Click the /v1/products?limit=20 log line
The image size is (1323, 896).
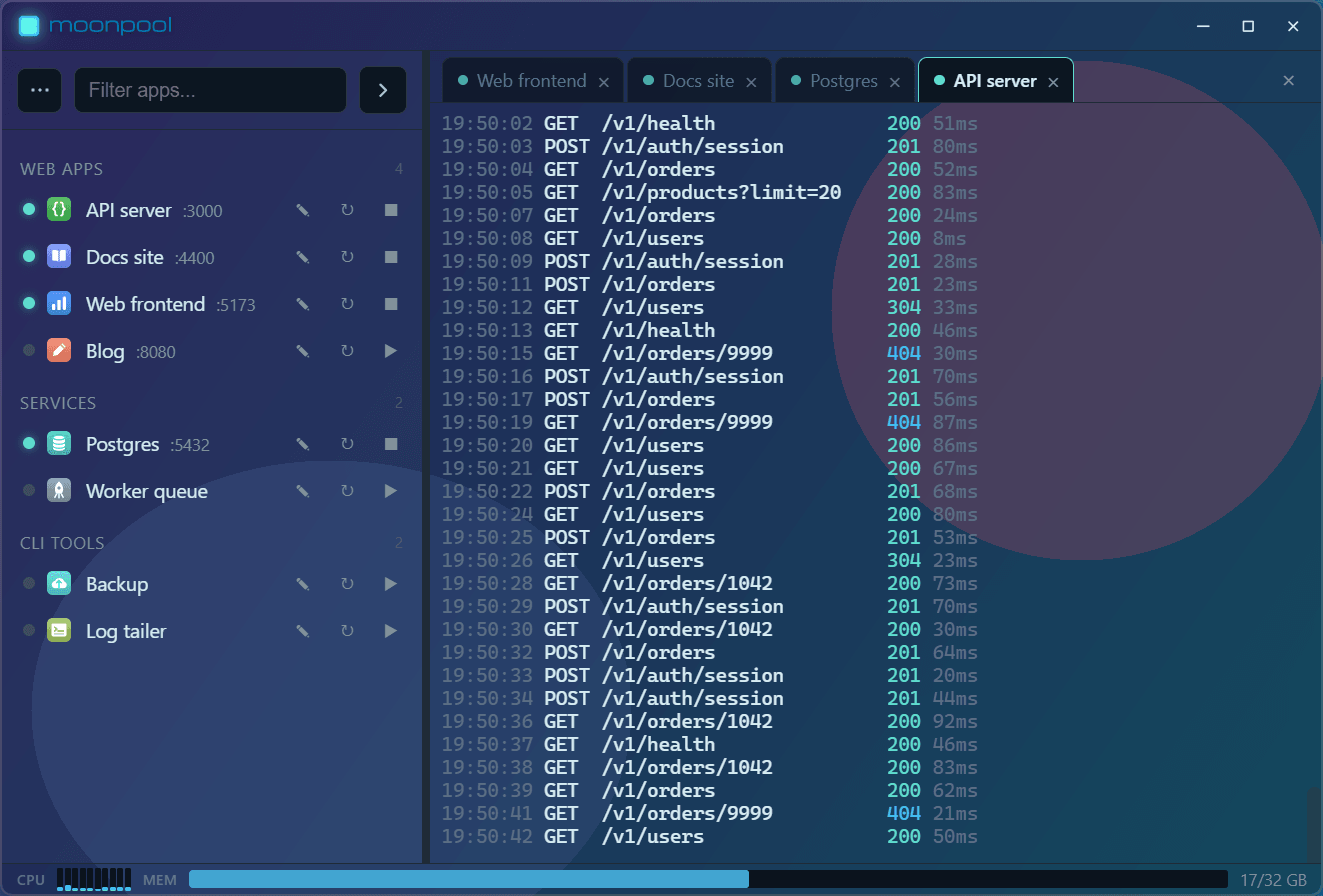pos(710,192)
